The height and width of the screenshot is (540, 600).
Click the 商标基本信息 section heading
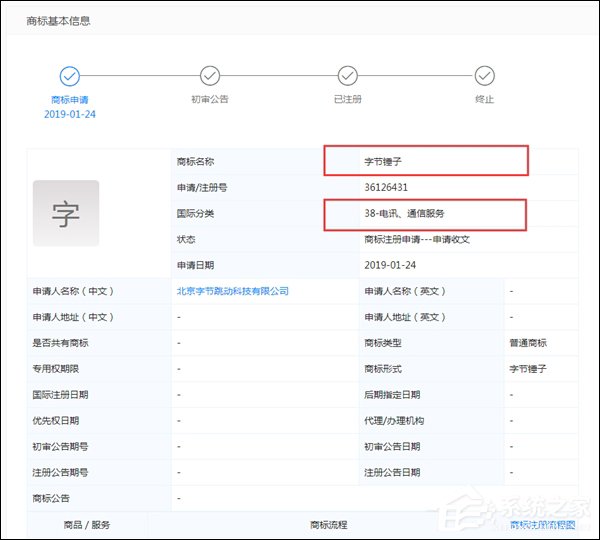59,20
